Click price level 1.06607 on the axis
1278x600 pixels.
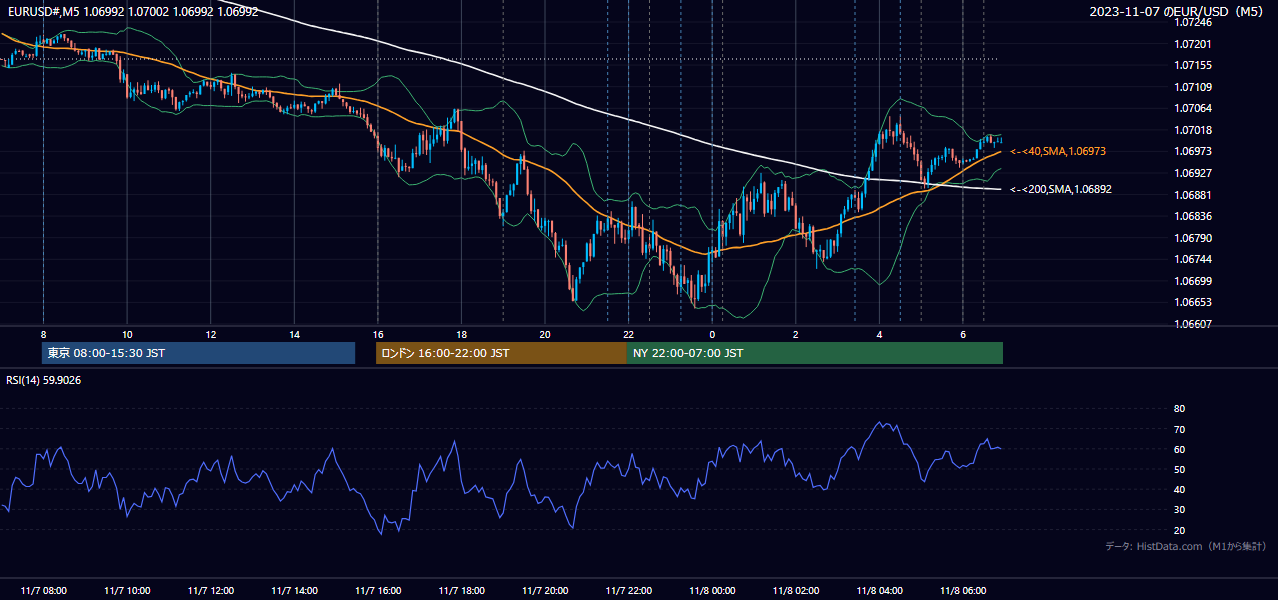(x=1193, y=324)
